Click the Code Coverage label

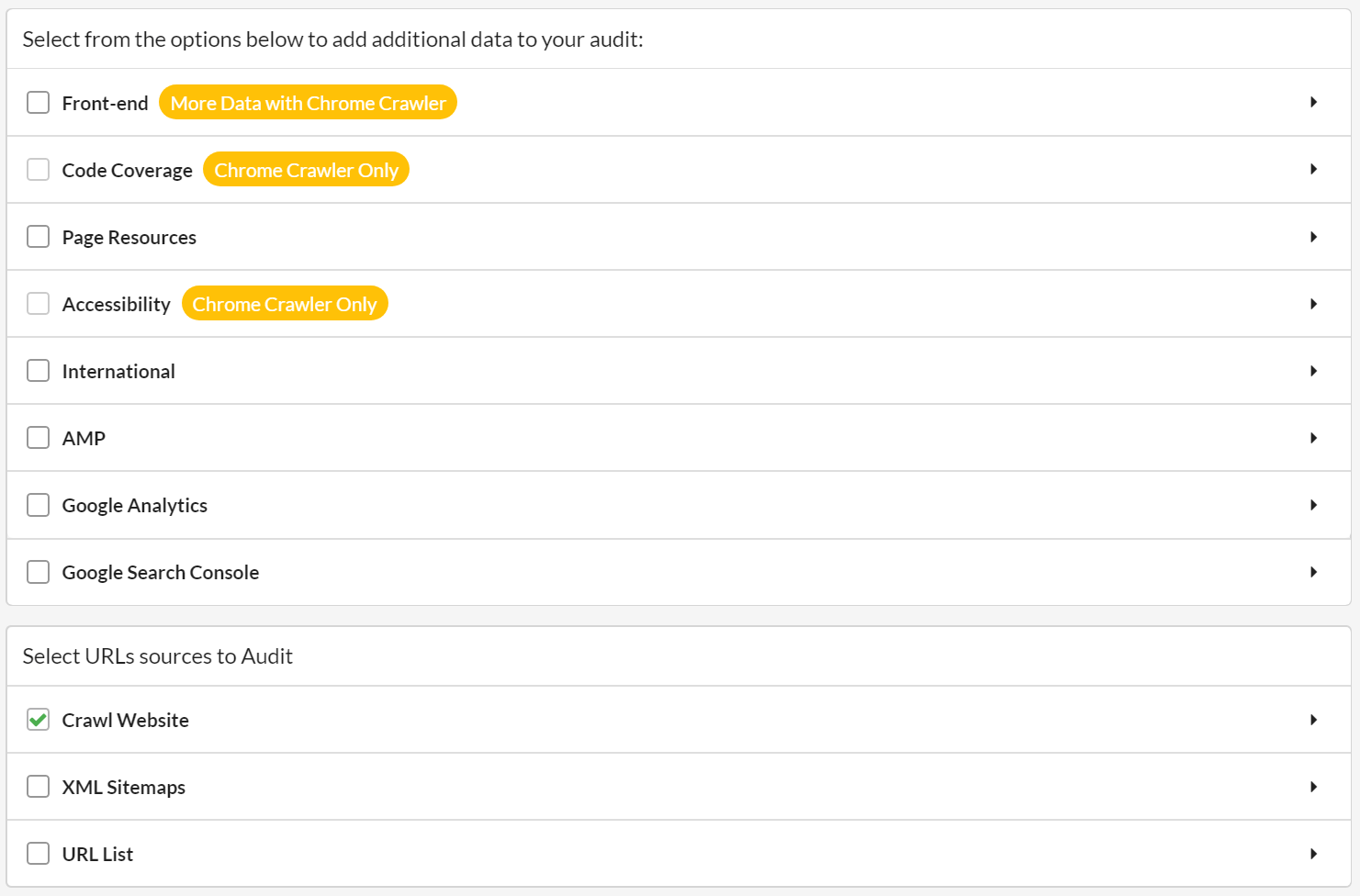(127, 170)
